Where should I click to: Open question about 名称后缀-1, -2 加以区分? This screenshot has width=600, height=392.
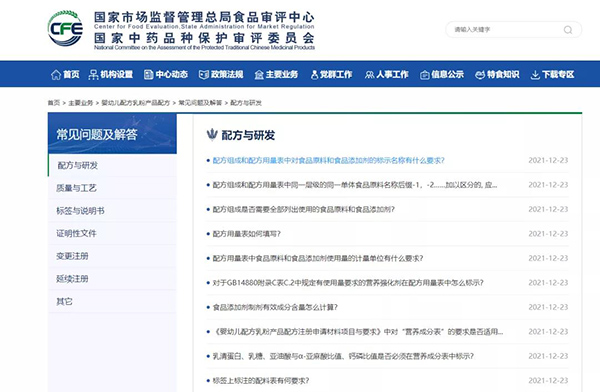point(355,185)
